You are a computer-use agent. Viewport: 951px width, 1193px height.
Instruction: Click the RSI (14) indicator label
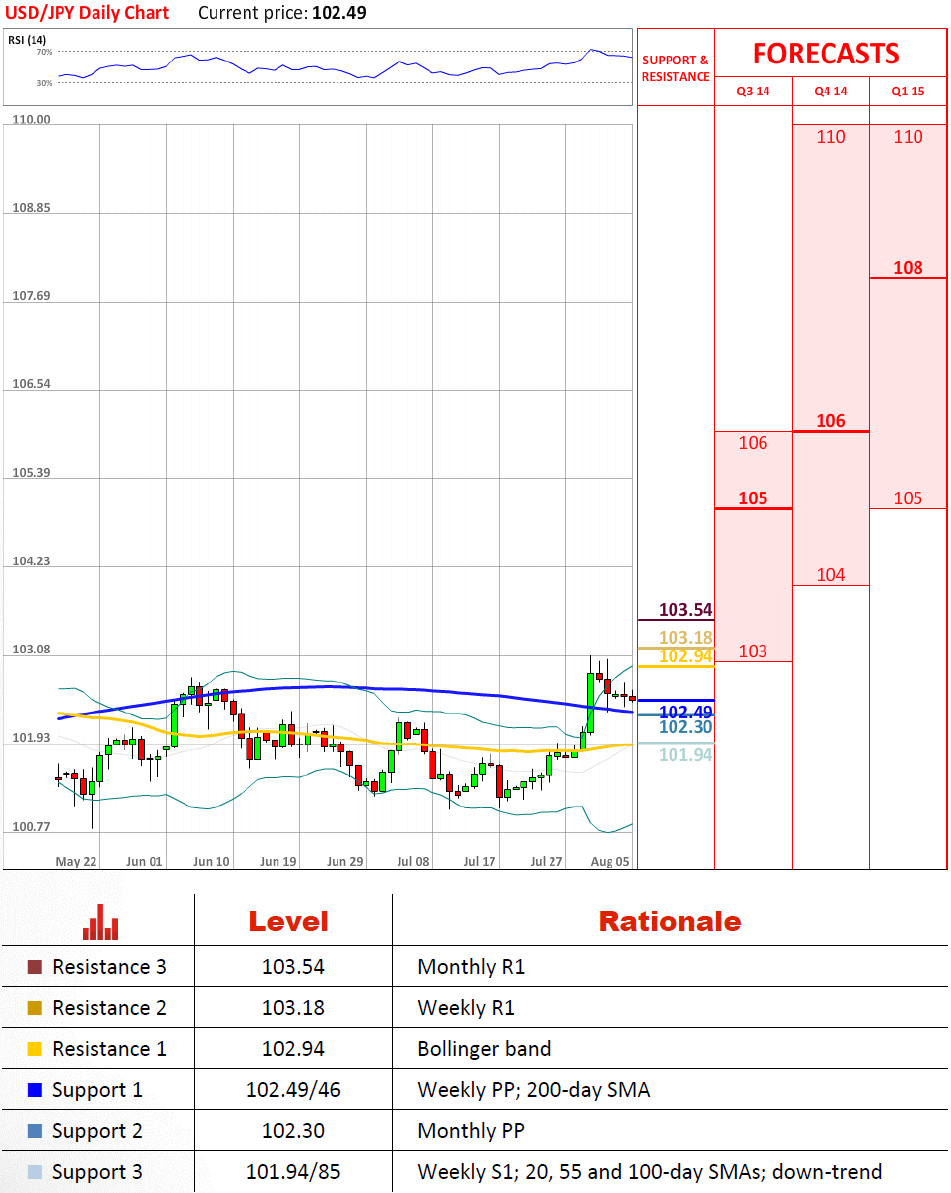coord(27,40)
